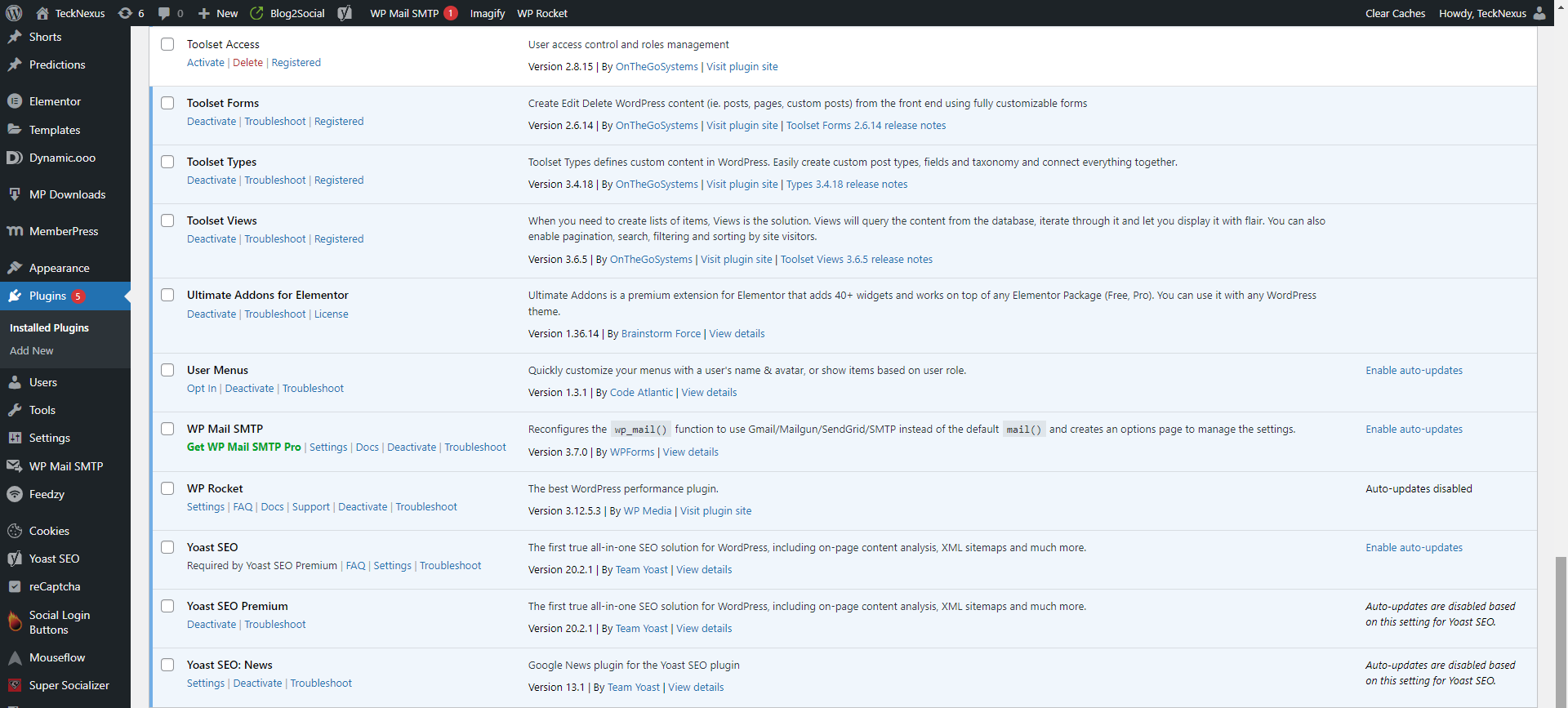Open WP Mail SMTP admin bar menu

413,13
